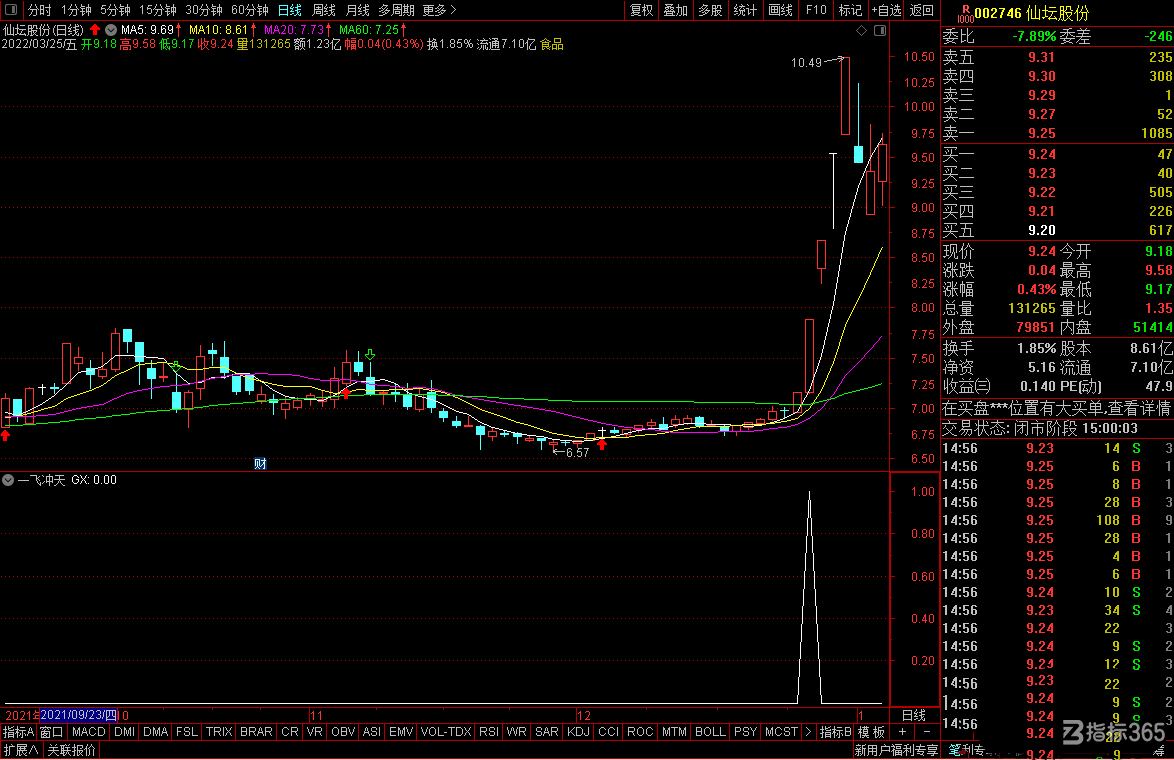
Task: Toggle the split-panel icon above the chart
Action: pyautogui.click(x=880, y=30)
